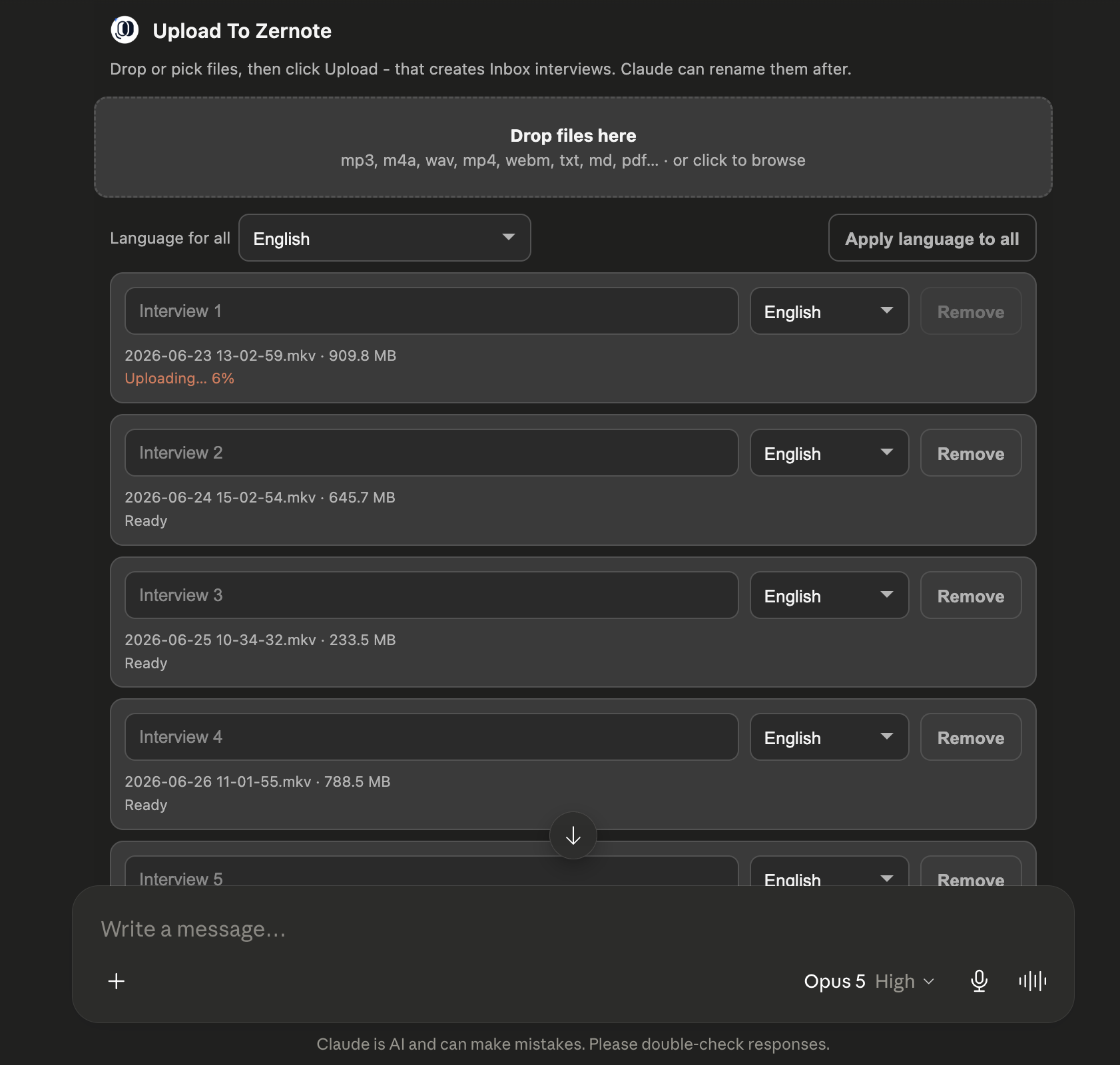Image resolution: width=1120 pixels, height=1065 pixels.
Task: Click filename 2026-06-24 15-02-54.mkv
Action: point(220,497)
